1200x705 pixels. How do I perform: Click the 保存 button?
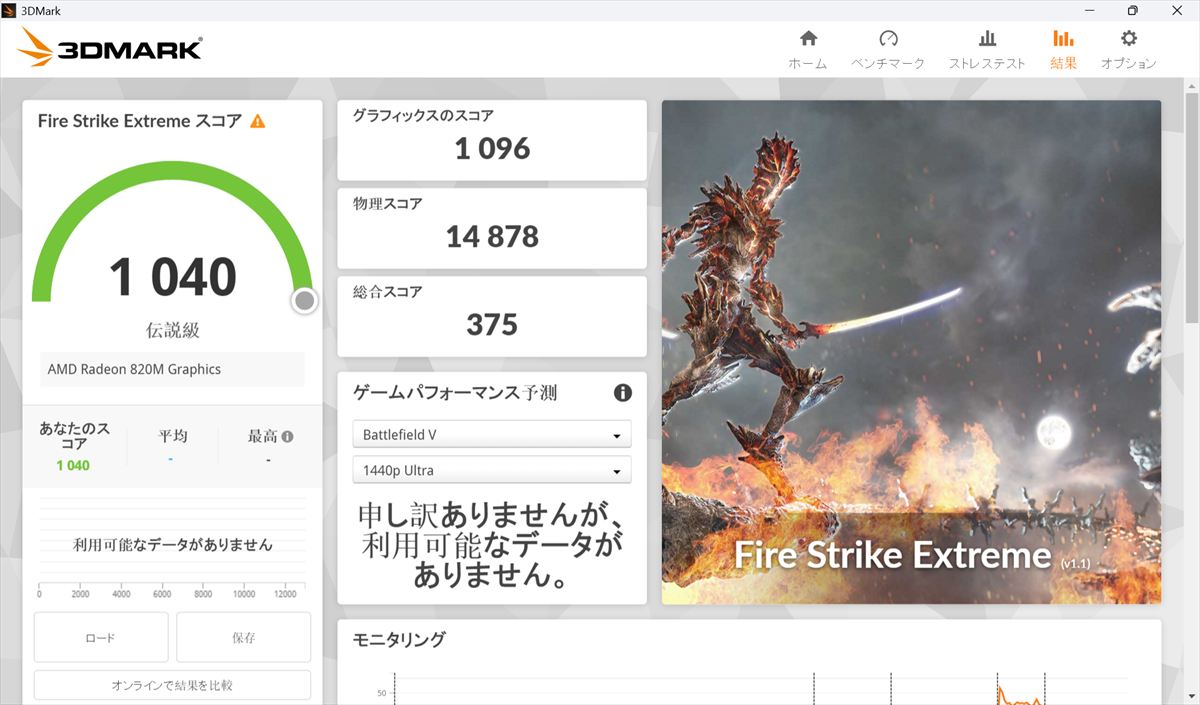[243, 637]
